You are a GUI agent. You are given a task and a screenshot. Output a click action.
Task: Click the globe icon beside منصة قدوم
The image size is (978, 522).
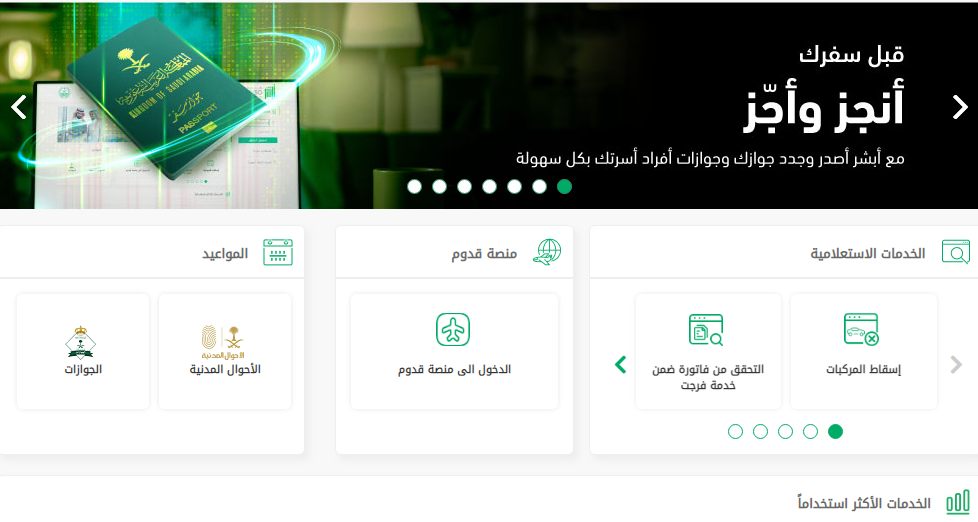pyautogui.click(x=547, y=252)
